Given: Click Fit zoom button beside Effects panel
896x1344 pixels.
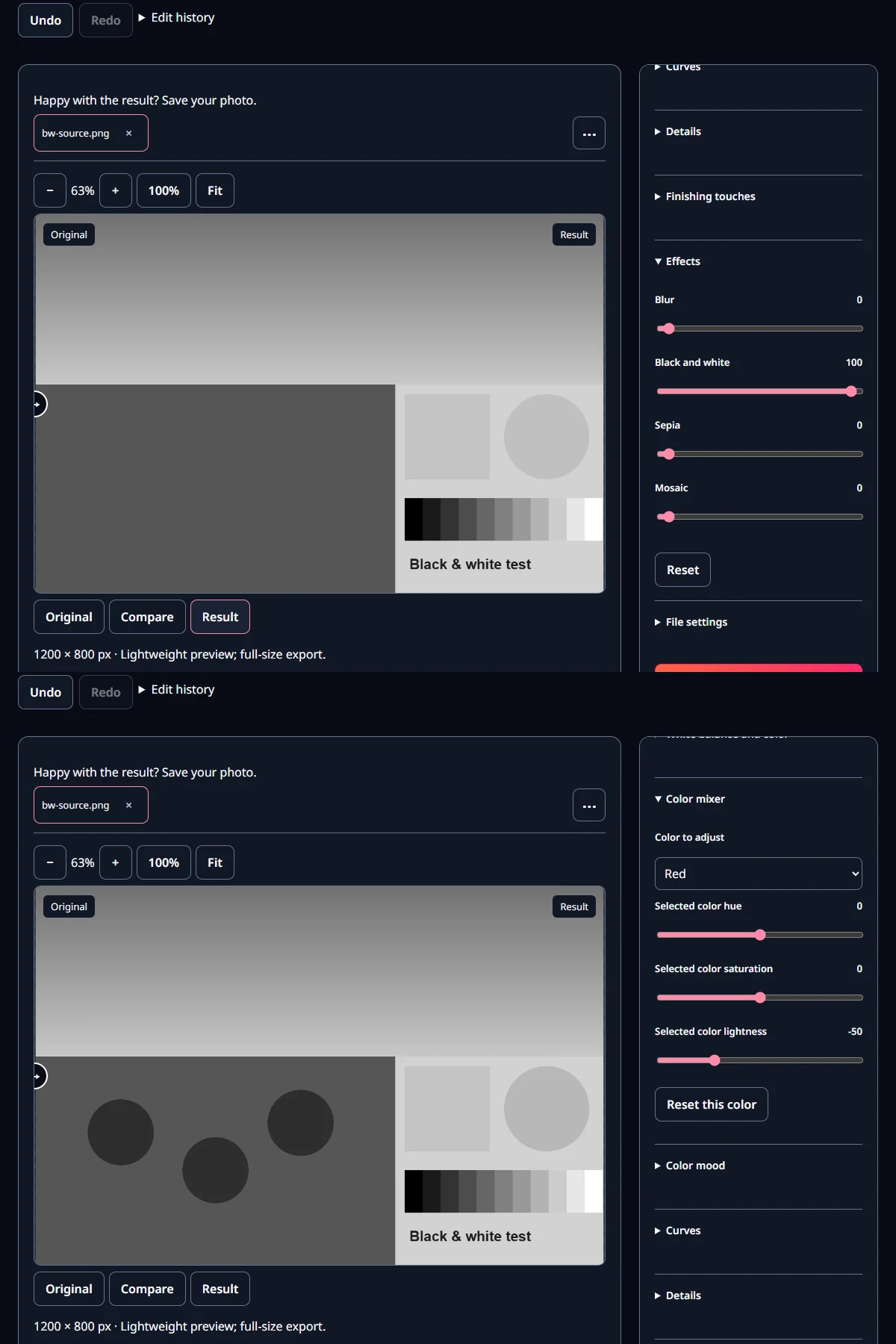Looking at the screenshot, I should point(215,190).
